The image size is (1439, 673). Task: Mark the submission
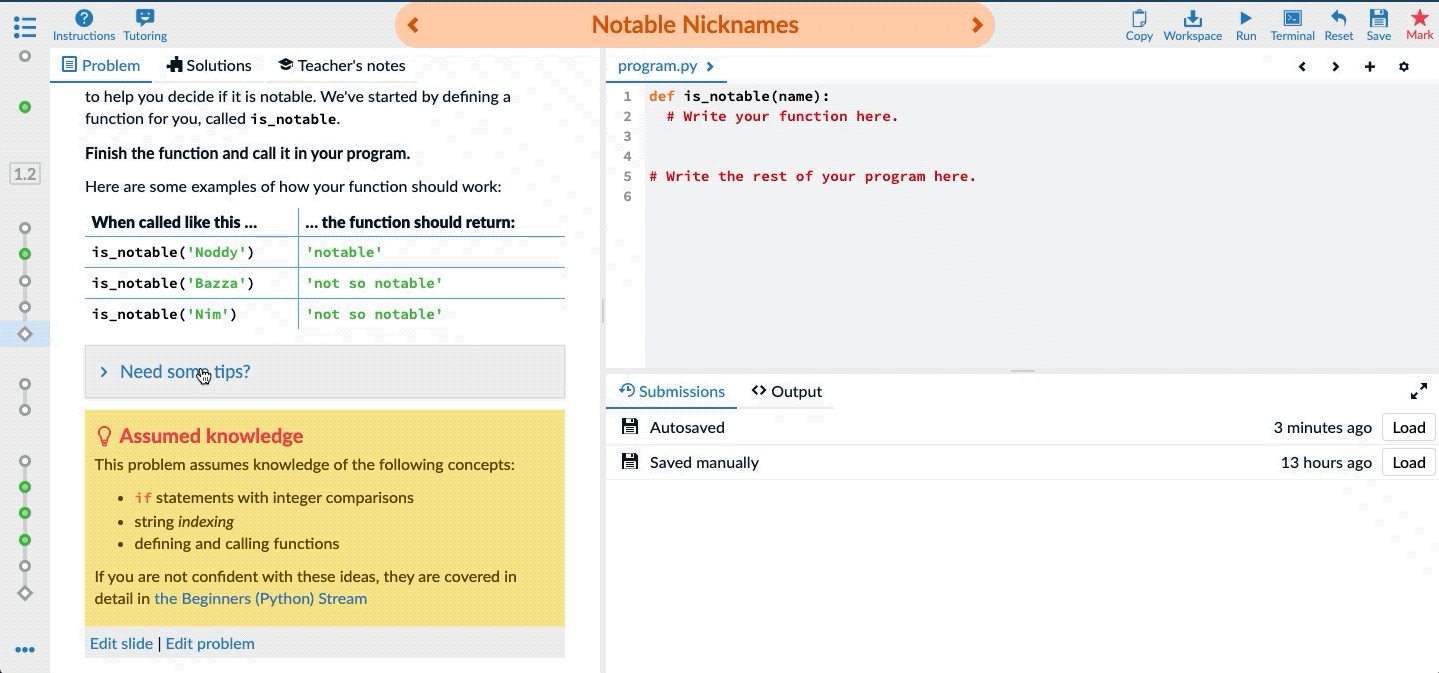(x=1420, y=24)
